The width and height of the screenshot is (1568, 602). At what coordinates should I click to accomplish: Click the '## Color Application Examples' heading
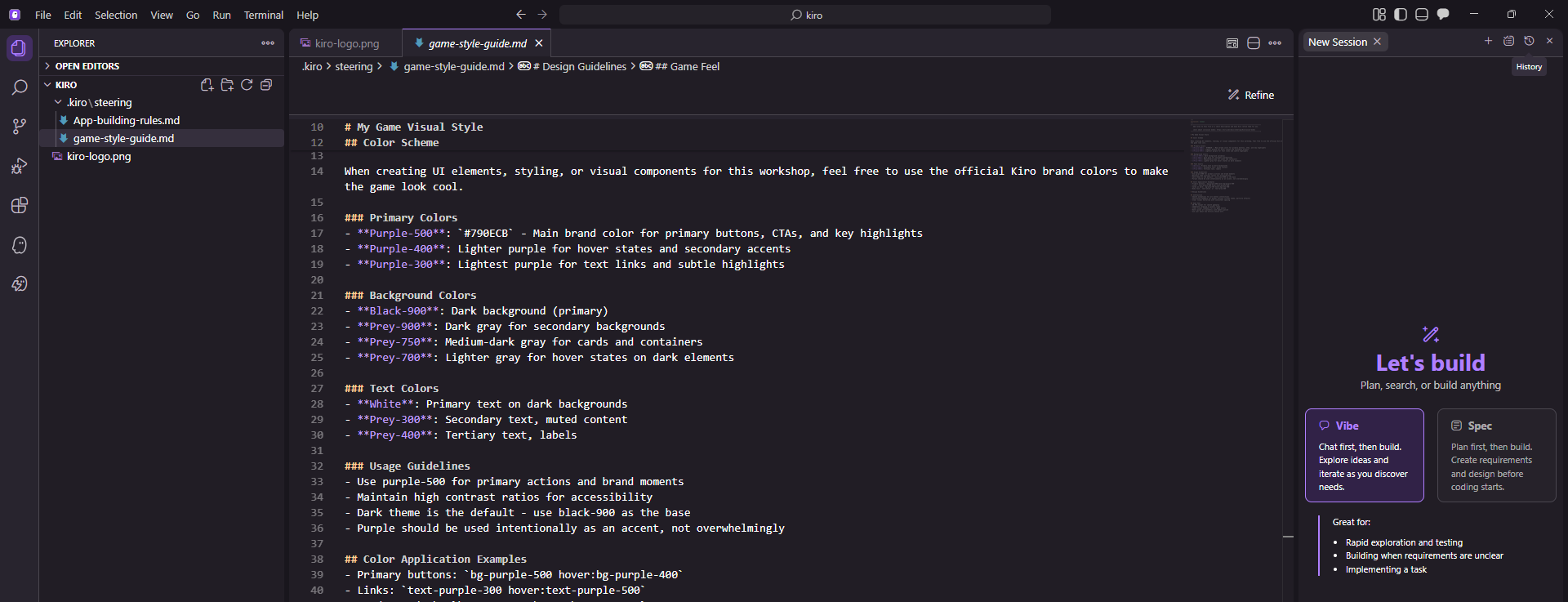pos(435,559)
